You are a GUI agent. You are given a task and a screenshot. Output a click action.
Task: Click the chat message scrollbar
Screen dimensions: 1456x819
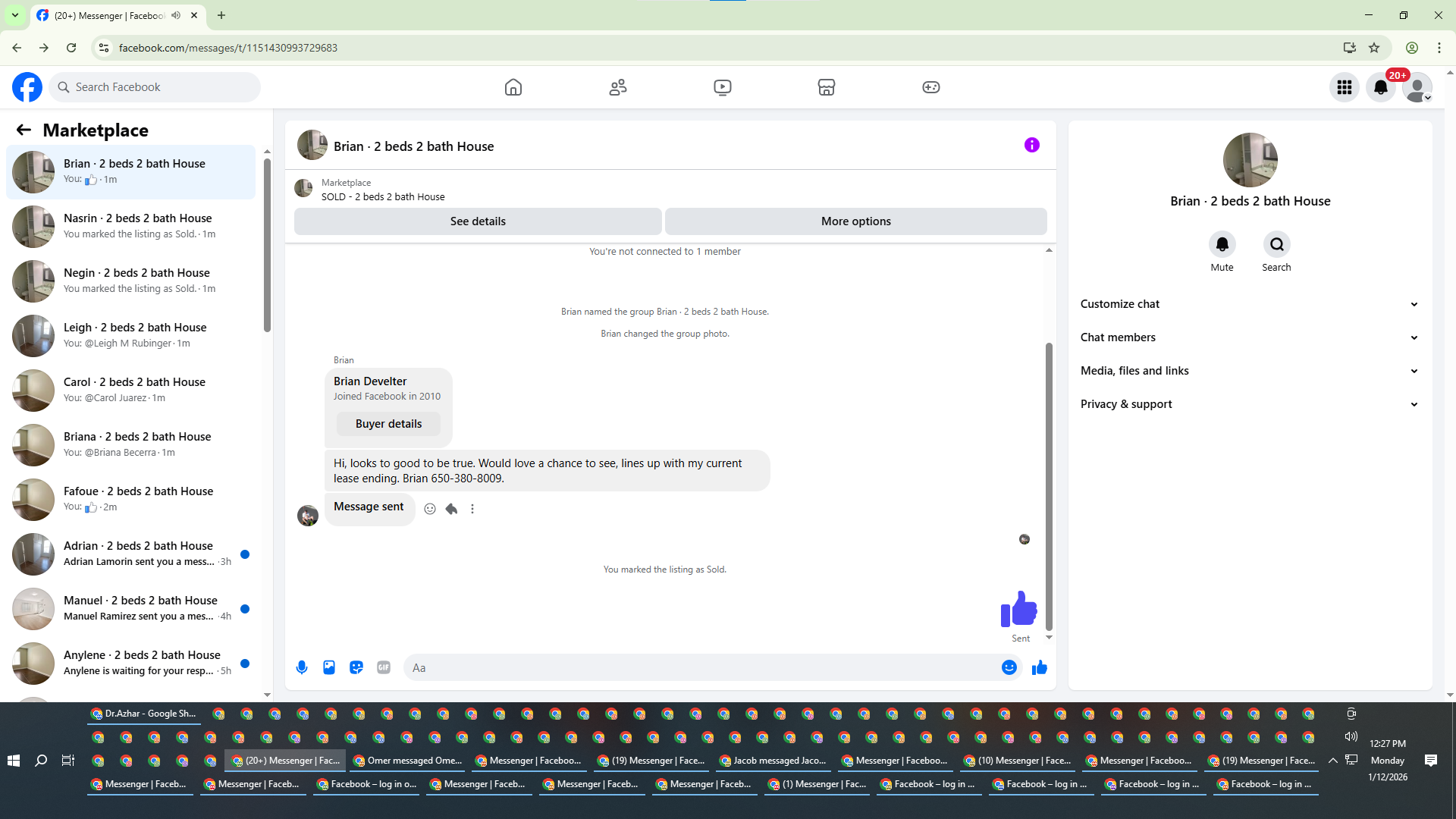[1049, 485]
